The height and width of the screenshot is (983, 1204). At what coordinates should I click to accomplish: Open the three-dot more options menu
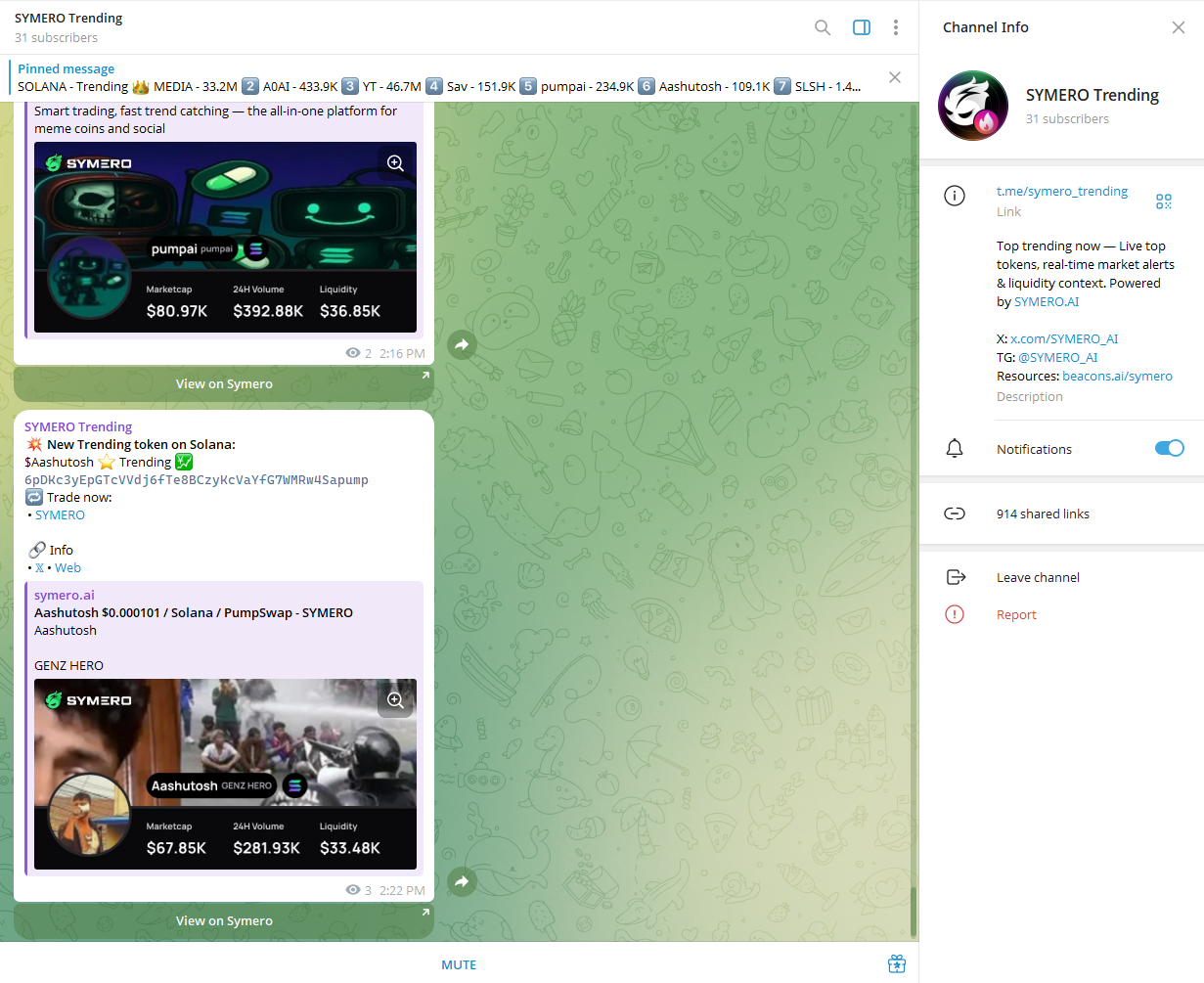click(x=896, y=27)
